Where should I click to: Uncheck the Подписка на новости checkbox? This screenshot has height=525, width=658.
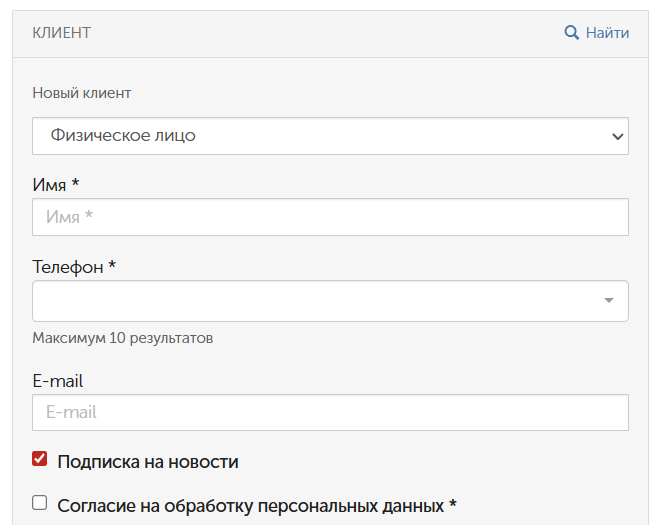pyautogui.click(x=39, y=459)
